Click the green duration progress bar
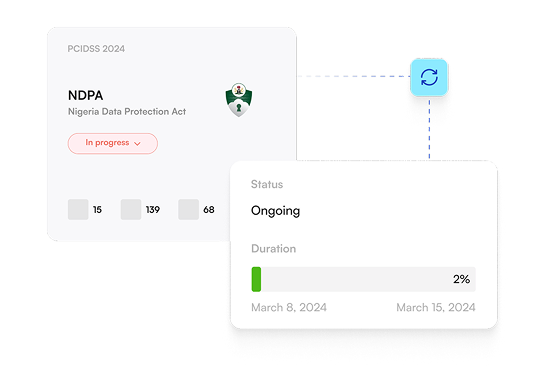 [x=256, y=279]
